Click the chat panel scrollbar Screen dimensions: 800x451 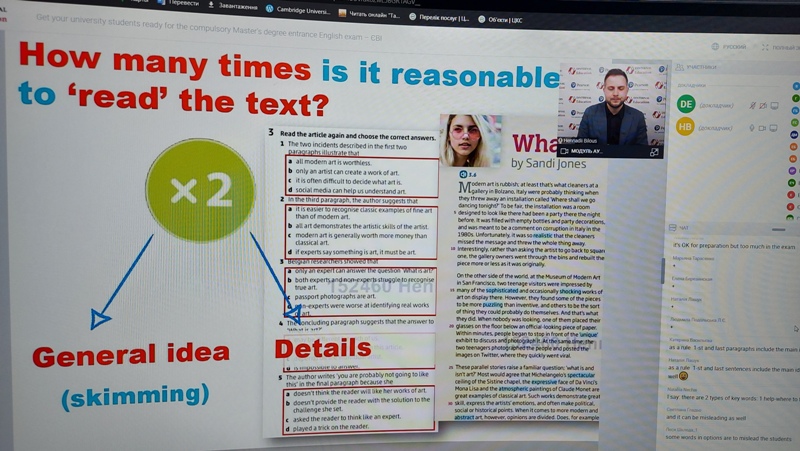click(x=662, y=270)
